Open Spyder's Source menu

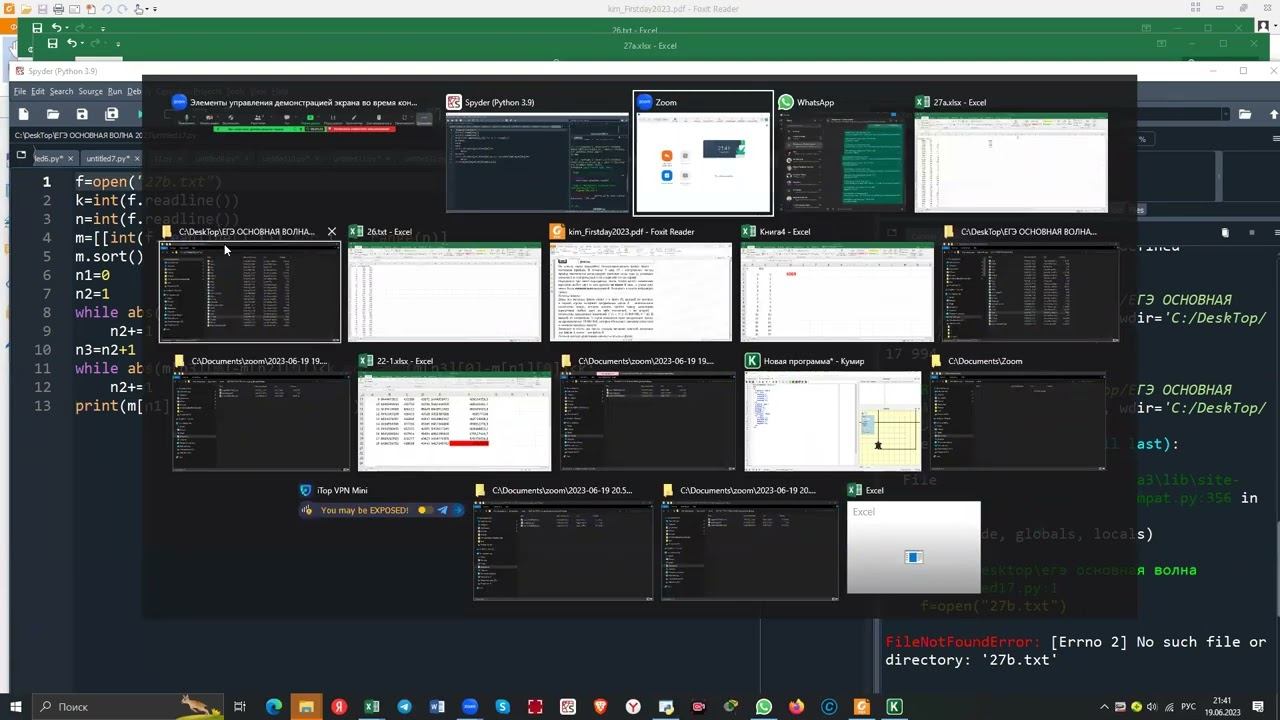(90, 91)
